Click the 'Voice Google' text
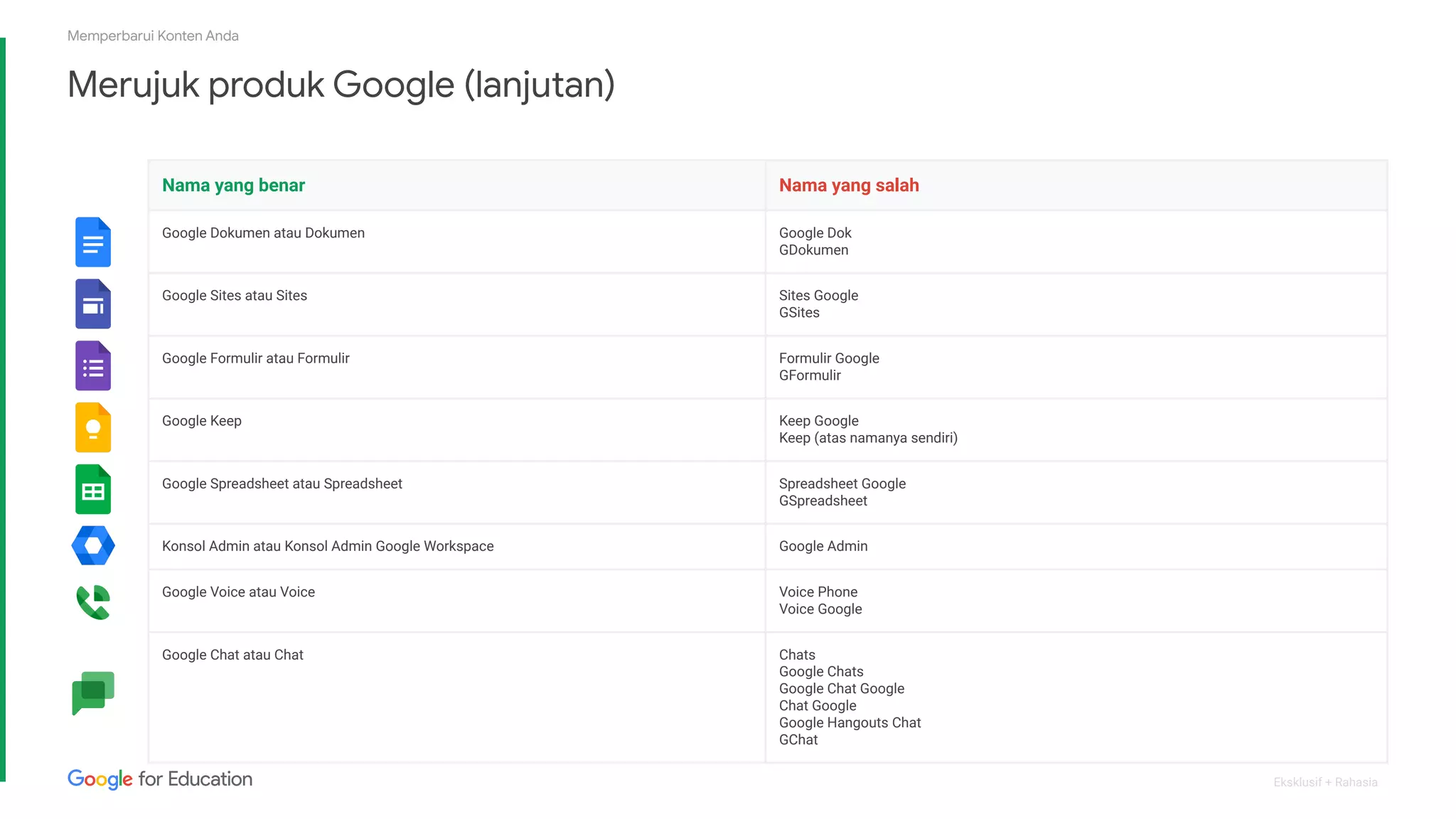Screen dimensions: 1456x819 [820, 609]
